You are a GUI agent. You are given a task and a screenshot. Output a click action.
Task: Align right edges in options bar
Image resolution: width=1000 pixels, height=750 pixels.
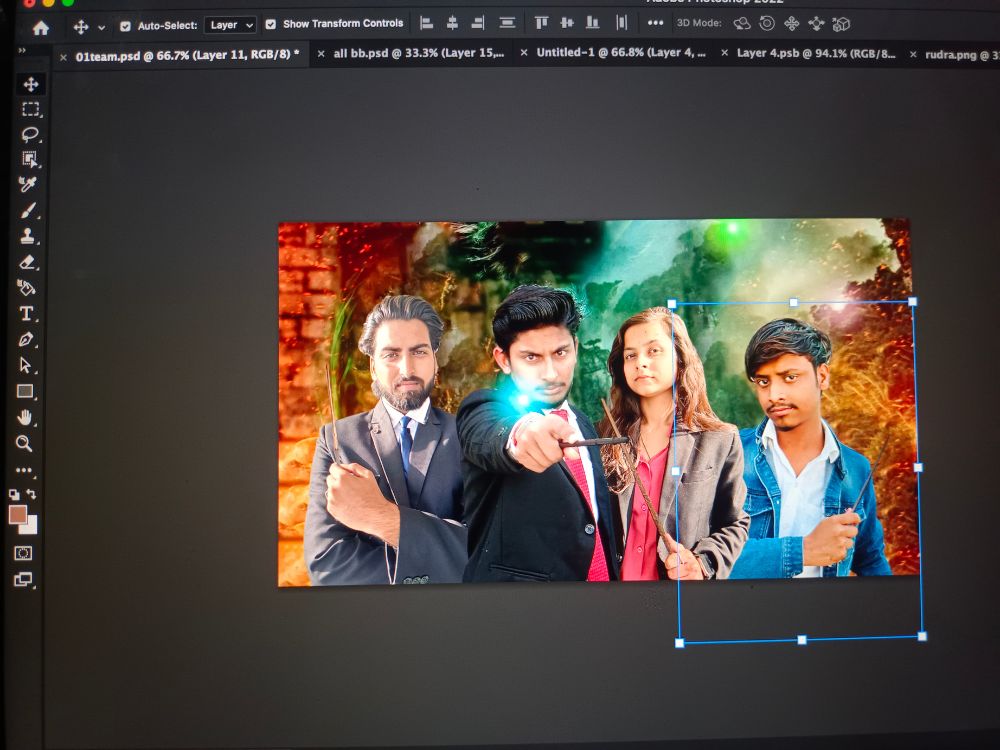point(478,24)
